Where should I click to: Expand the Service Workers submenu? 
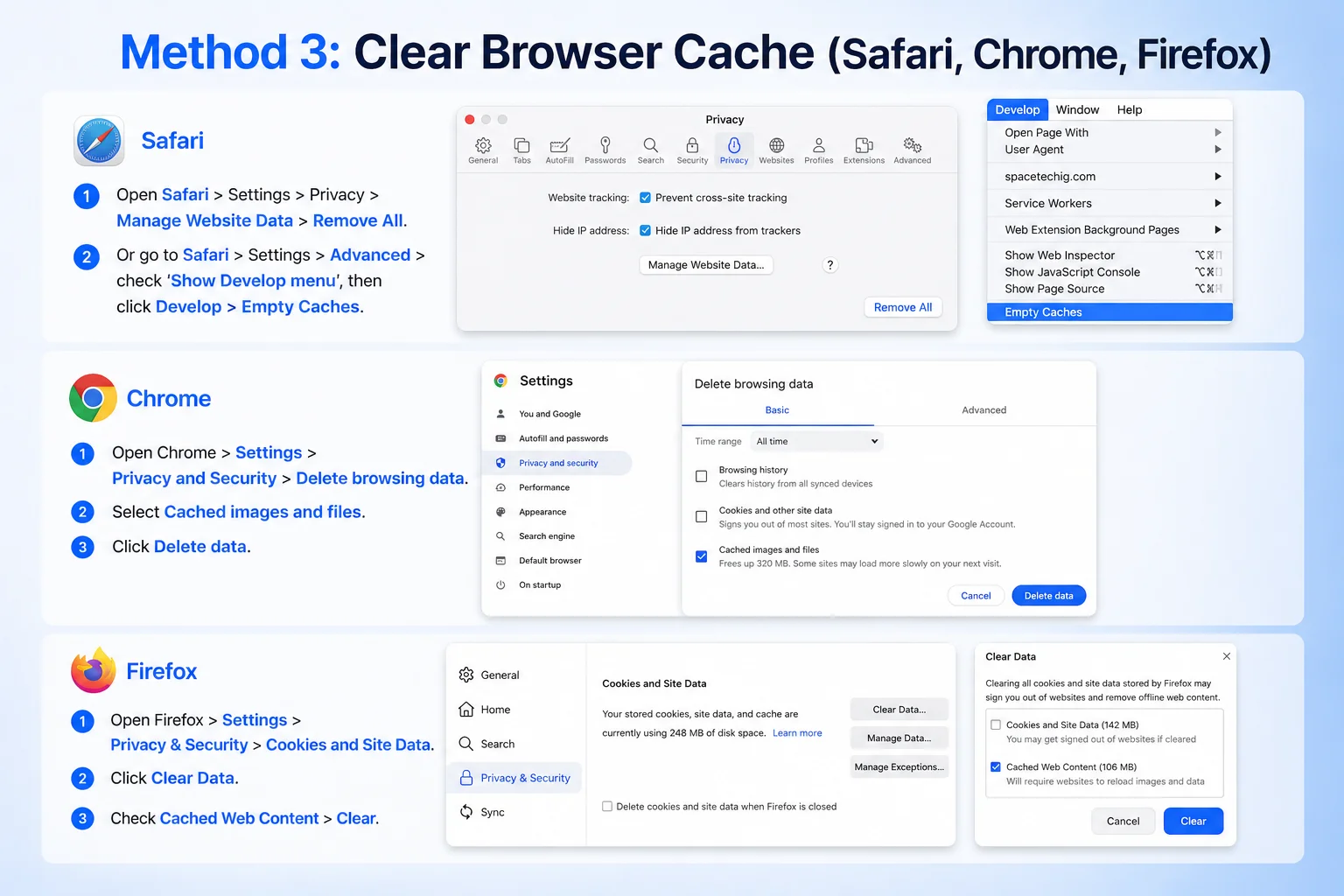pyautogui.click(x=1109, y=203)
